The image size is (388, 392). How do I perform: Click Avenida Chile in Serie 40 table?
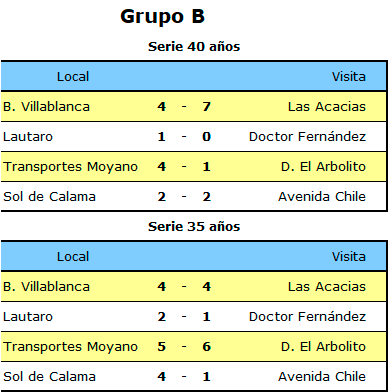point(322,197)
